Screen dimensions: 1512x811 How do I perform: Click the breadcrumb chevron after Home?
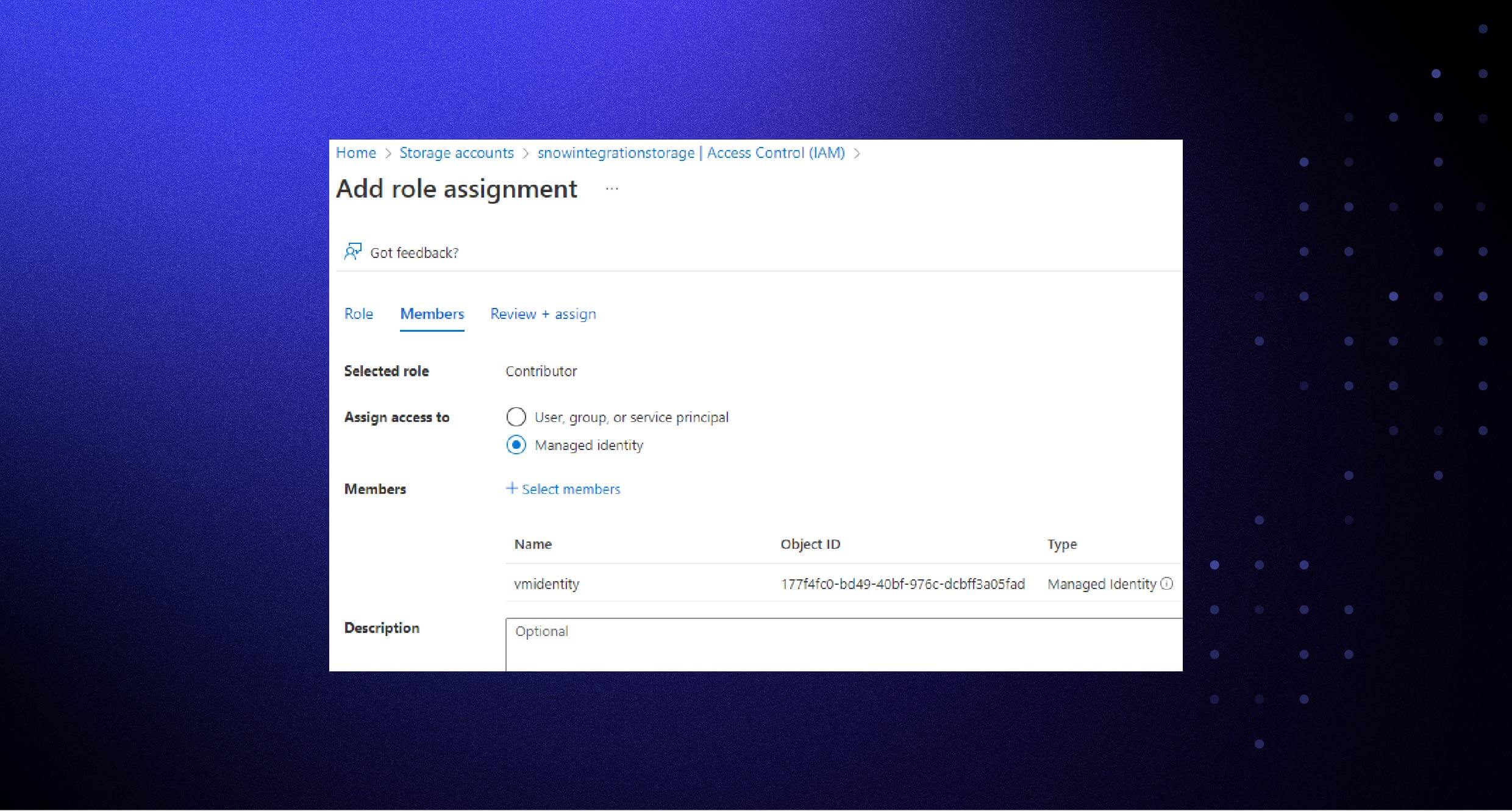(x=388, y=153)
